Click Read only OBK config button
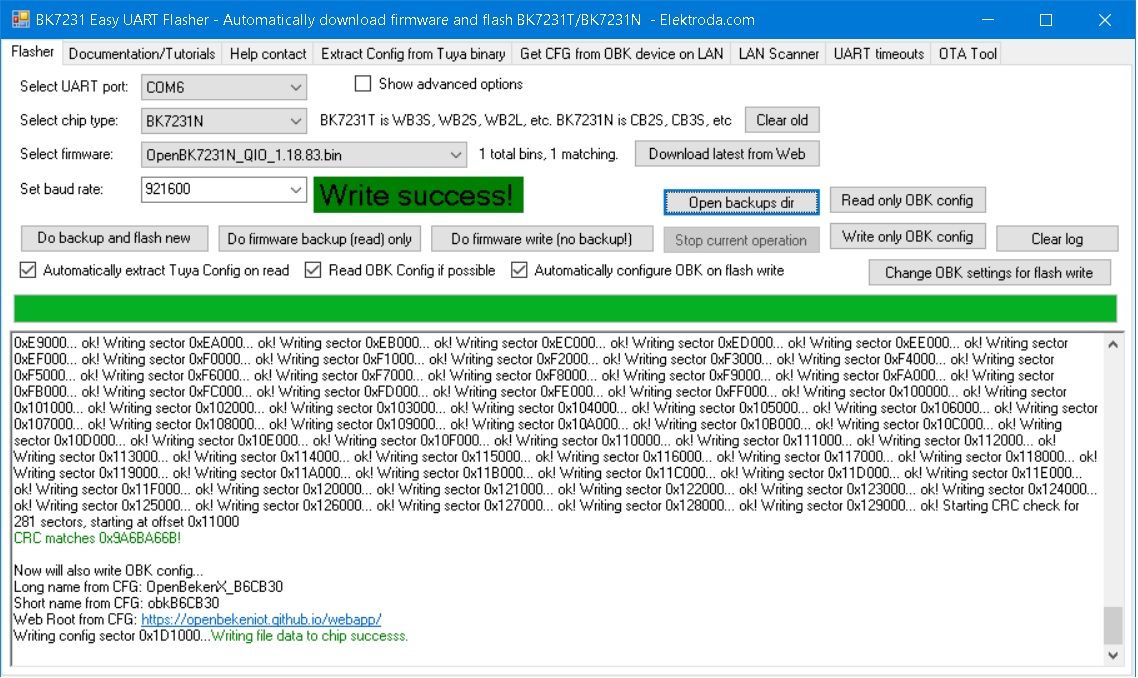 (x=906, y=200)
